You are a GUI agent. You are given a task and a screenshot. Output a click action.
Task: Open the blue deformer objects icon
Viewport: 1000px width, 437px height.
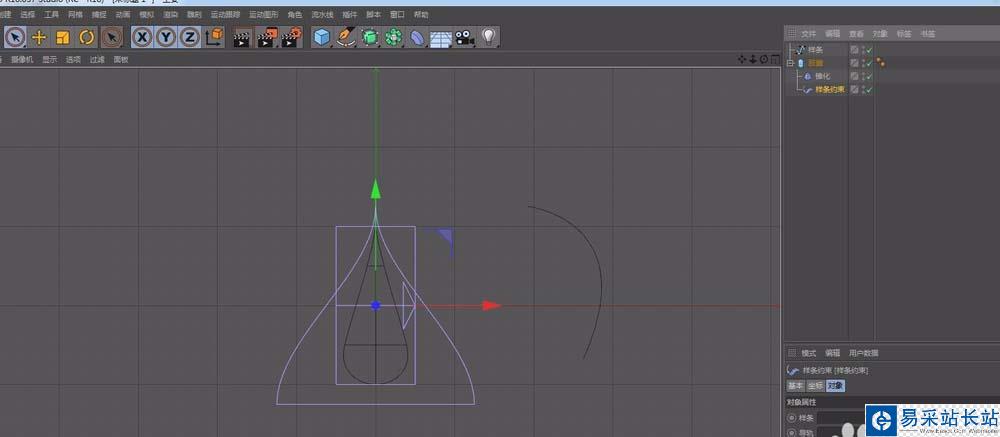click(417, 38)
